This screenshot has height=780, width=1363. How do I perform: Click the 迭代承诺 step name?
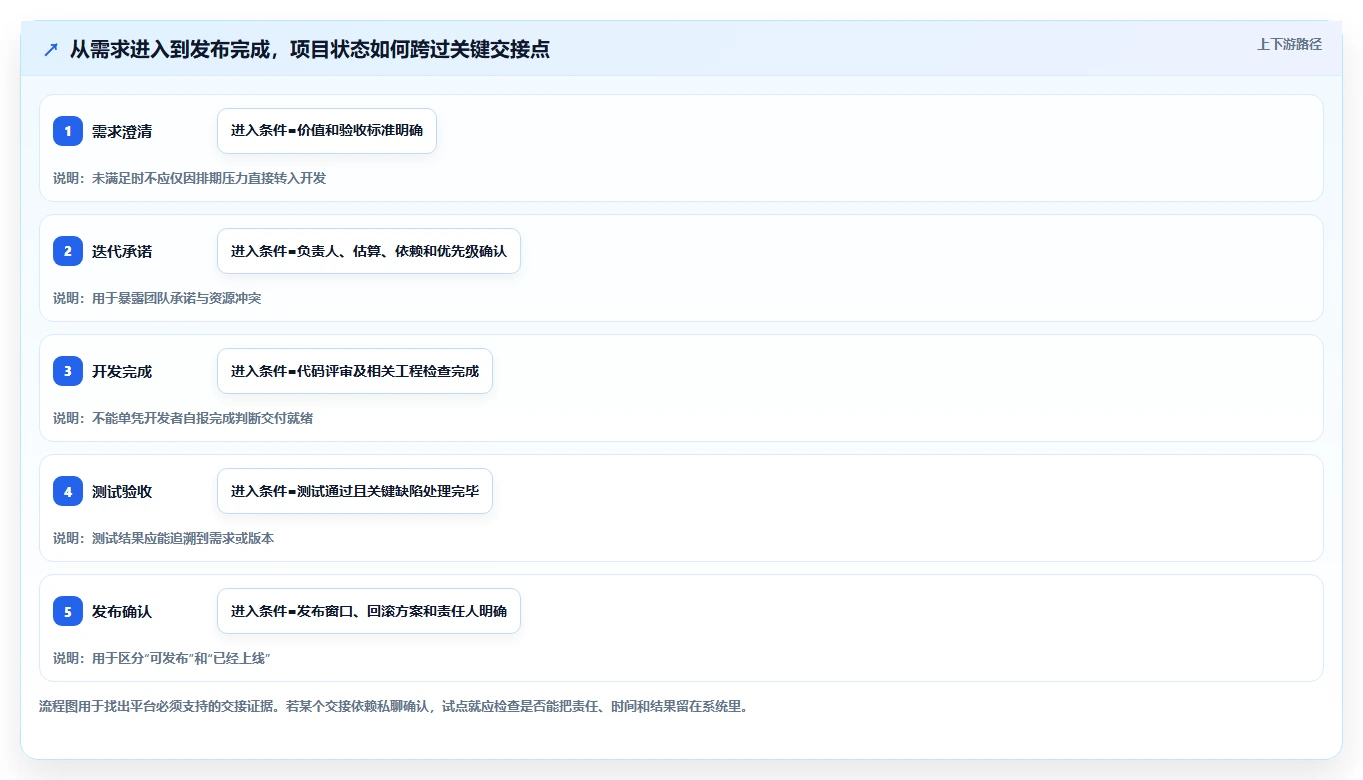(x=122, y=251)
